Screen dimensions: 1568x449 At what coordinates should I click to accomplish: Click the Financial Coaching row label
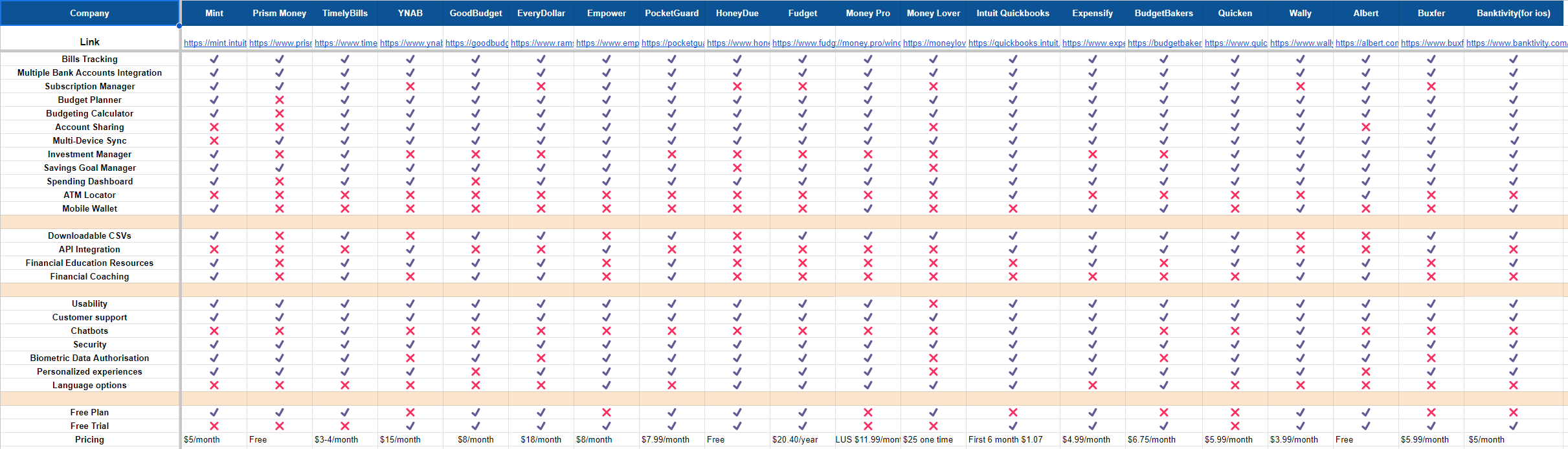(89, 277)
